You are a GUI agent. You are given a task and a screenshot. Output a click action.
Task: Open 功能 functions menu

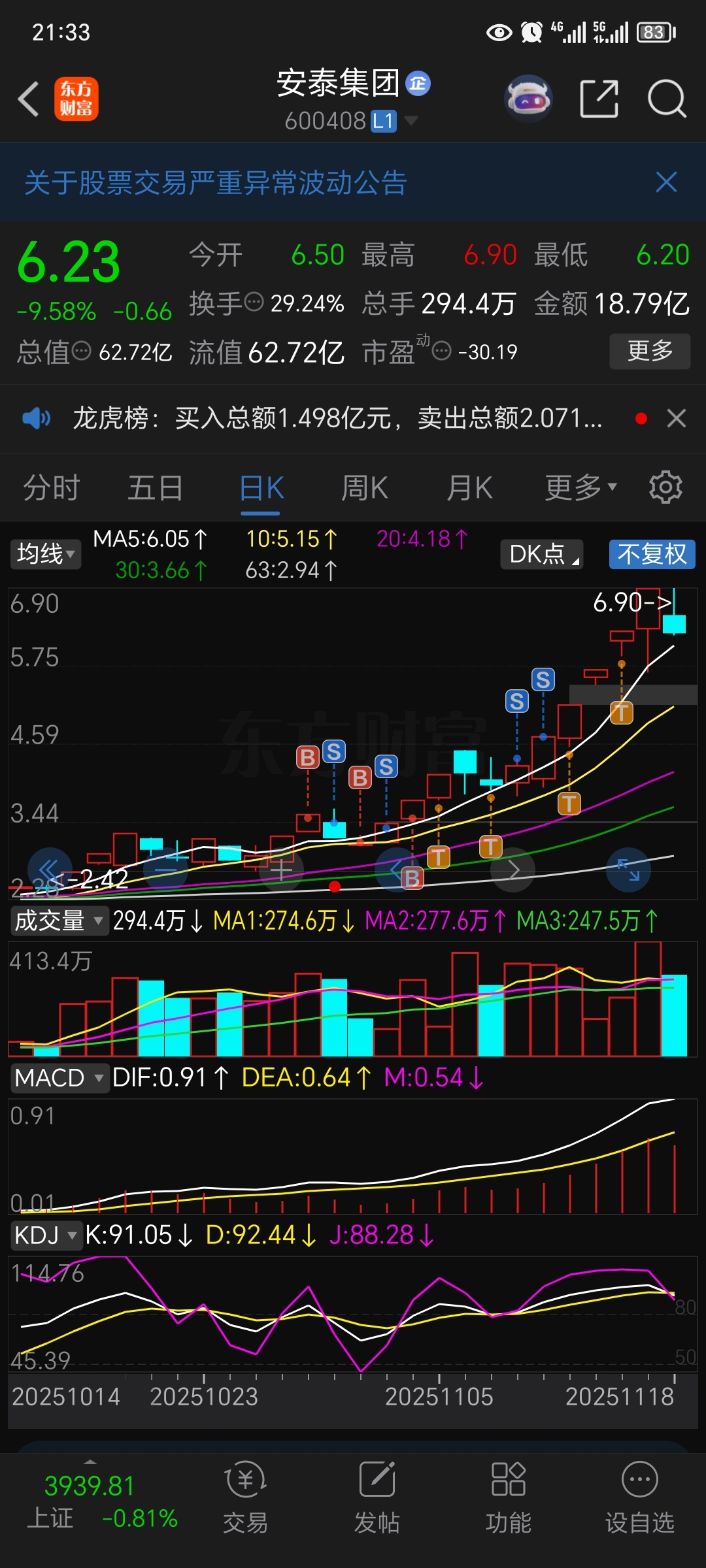coord(508,1498)
